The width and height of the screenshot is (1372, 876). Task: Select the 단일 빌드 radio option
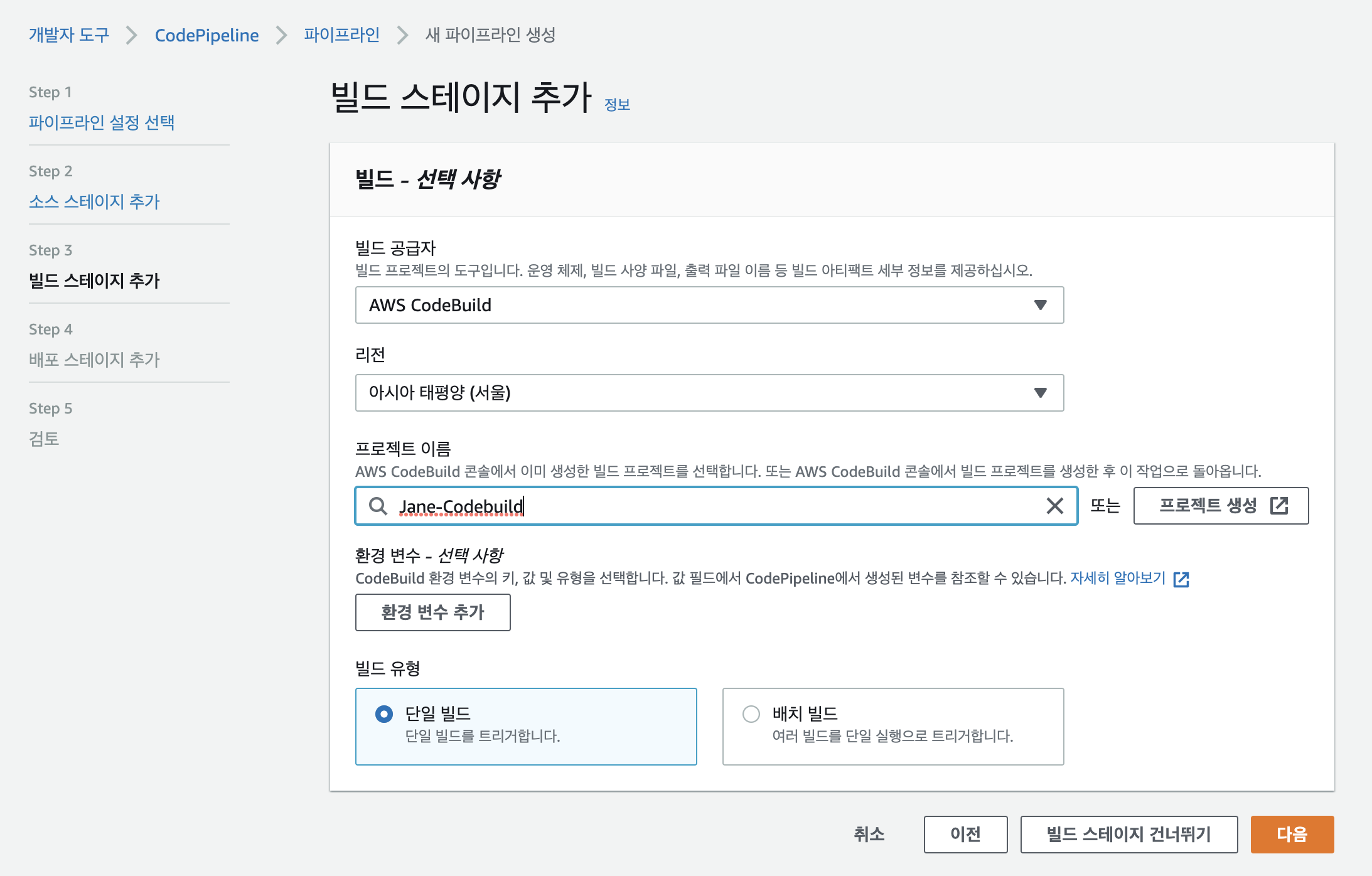coord(384,714)
